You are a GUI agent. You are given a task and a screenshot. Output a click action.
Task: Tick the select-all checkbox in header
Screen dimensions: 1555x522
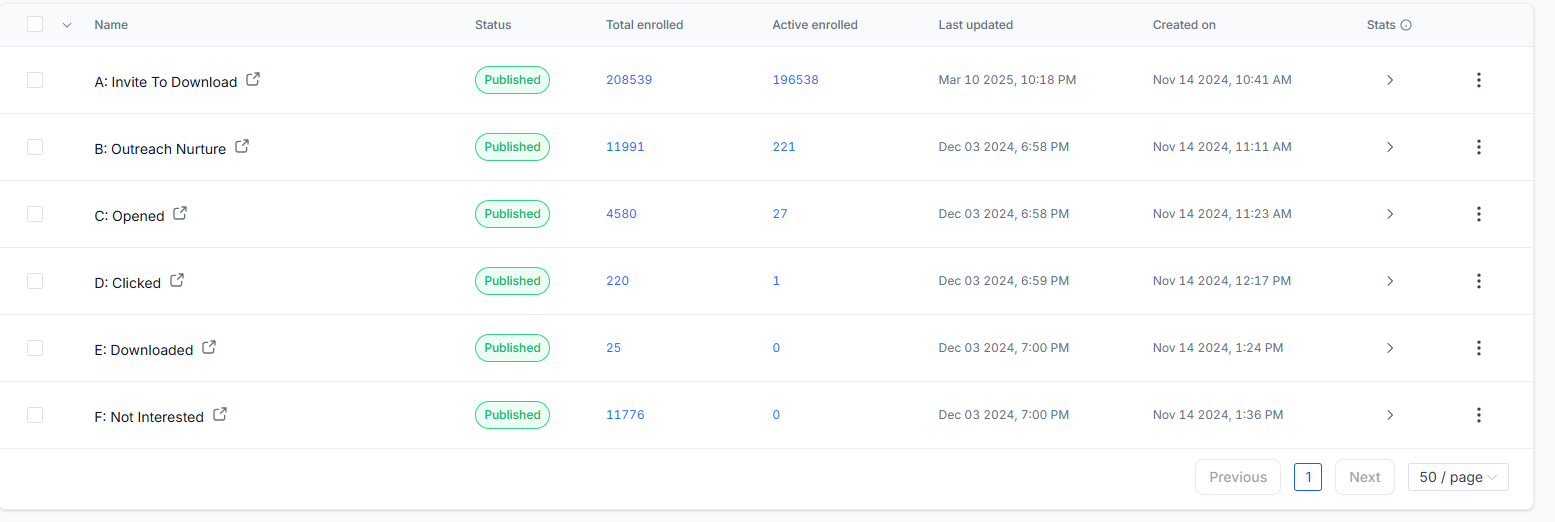[x=35, y=24]
